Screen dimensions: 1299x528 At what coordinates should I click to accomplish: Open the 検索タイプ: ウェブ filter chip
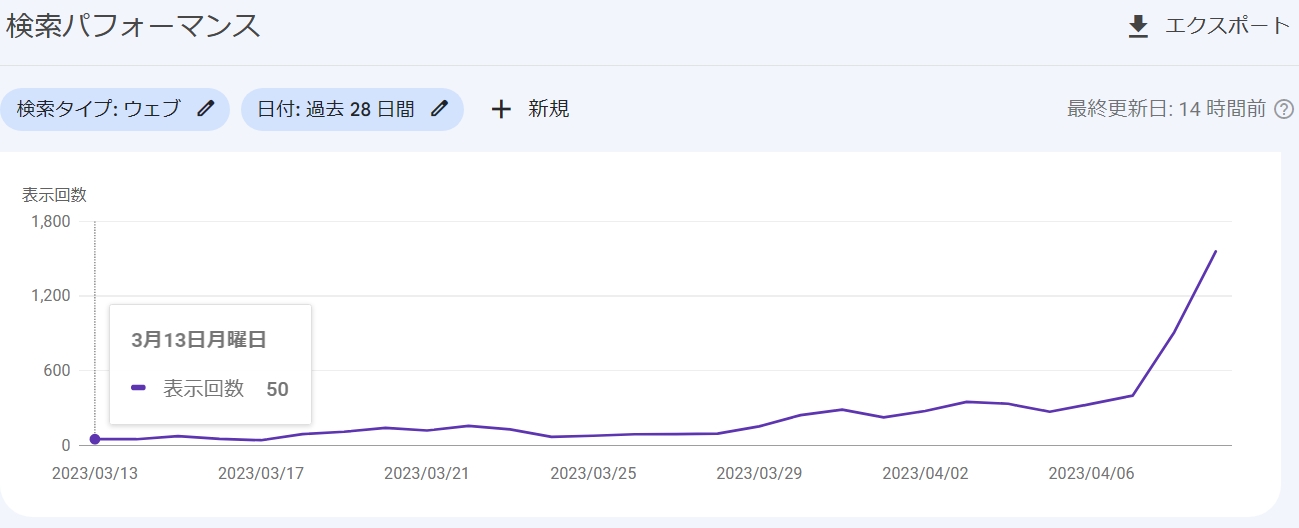click(99, 109)
